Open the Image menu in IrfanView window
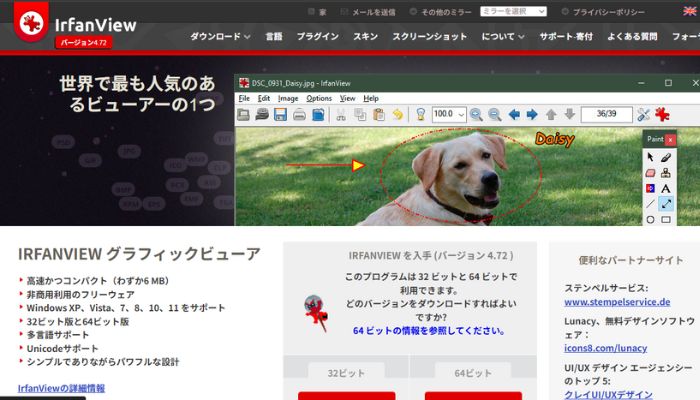The height and width of the screenshot is (400, 700). click(x=288, y=98)
